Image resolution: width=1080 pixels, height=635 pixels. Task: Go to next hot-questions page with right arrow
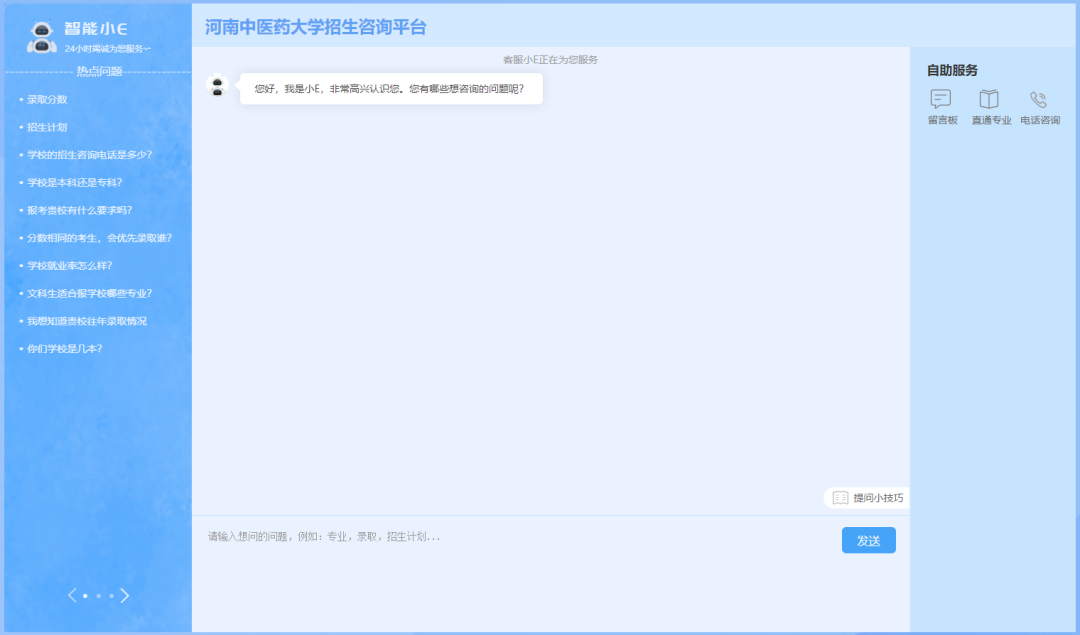point(125,596)
